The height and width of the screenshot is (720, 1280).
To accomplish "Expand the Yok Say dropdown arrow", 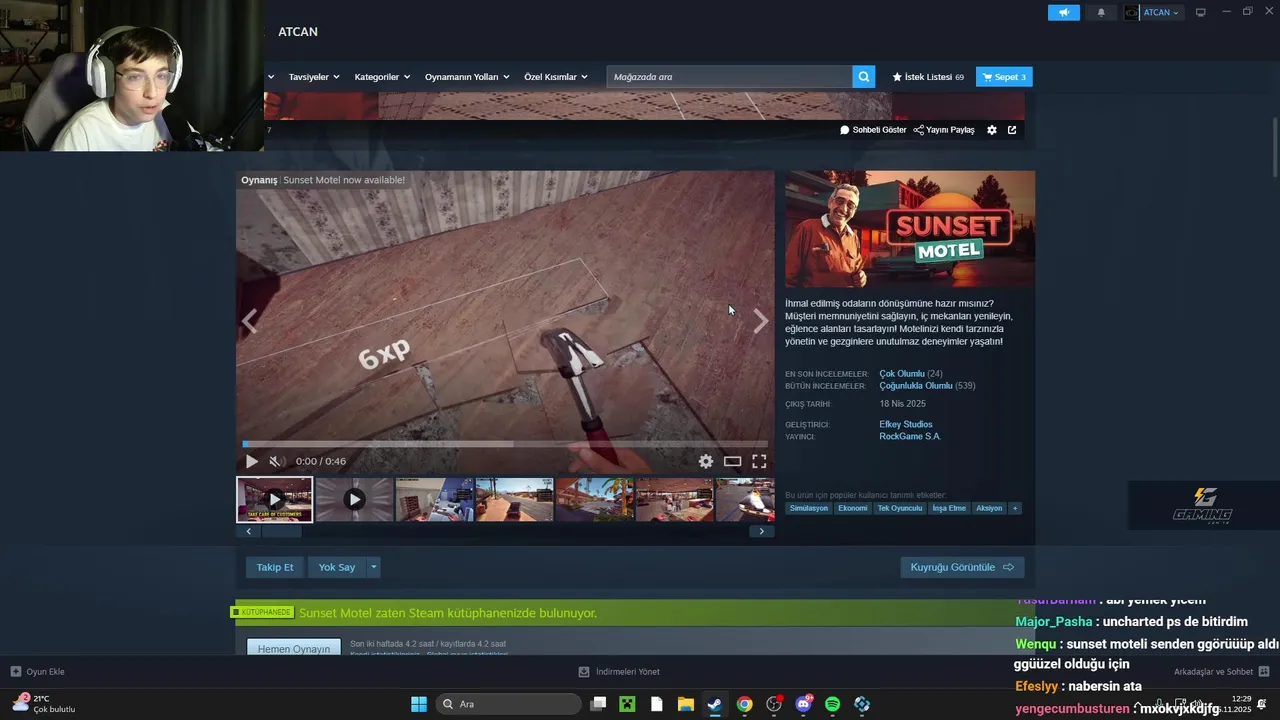I will (x=374, y=567).
